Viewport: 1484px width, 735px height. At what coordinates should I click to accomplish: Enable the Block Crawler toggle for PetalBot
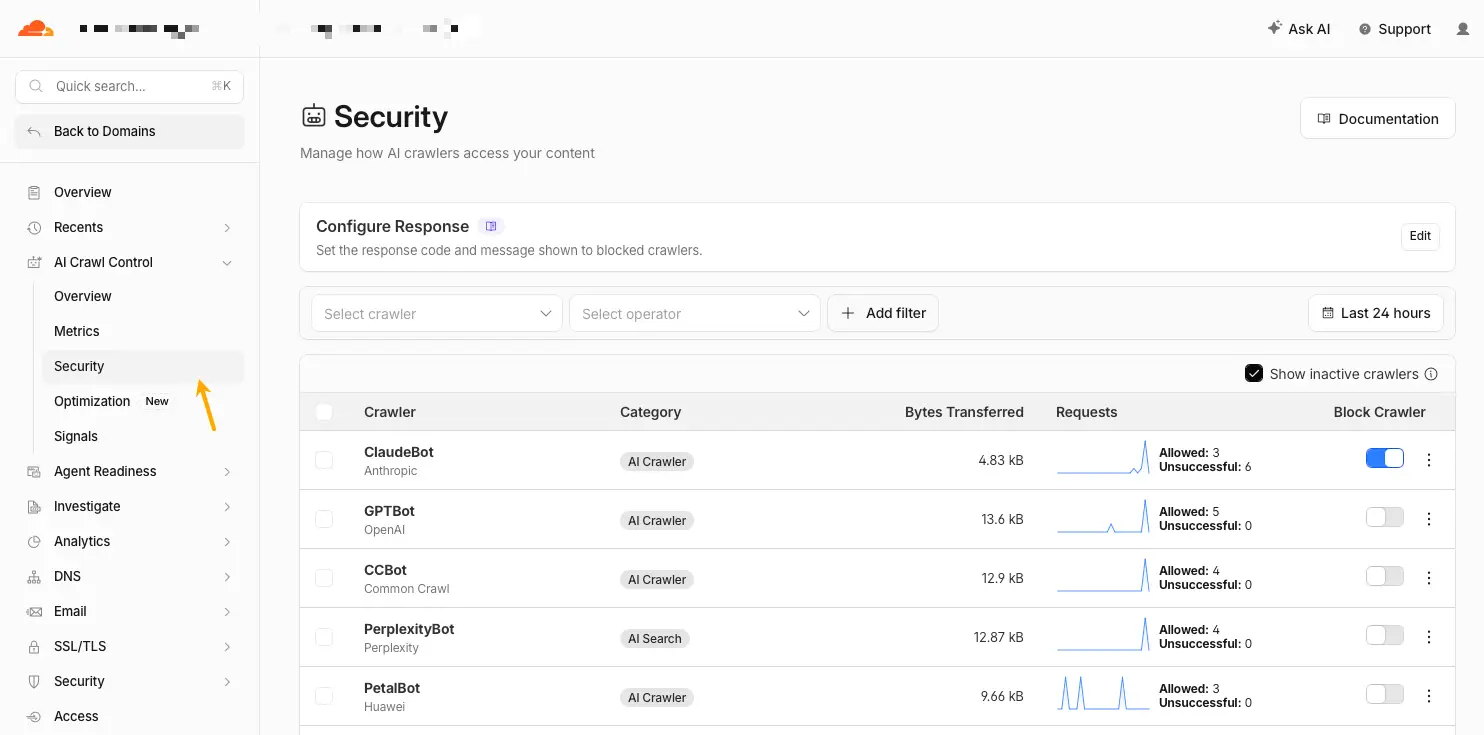1385,695
